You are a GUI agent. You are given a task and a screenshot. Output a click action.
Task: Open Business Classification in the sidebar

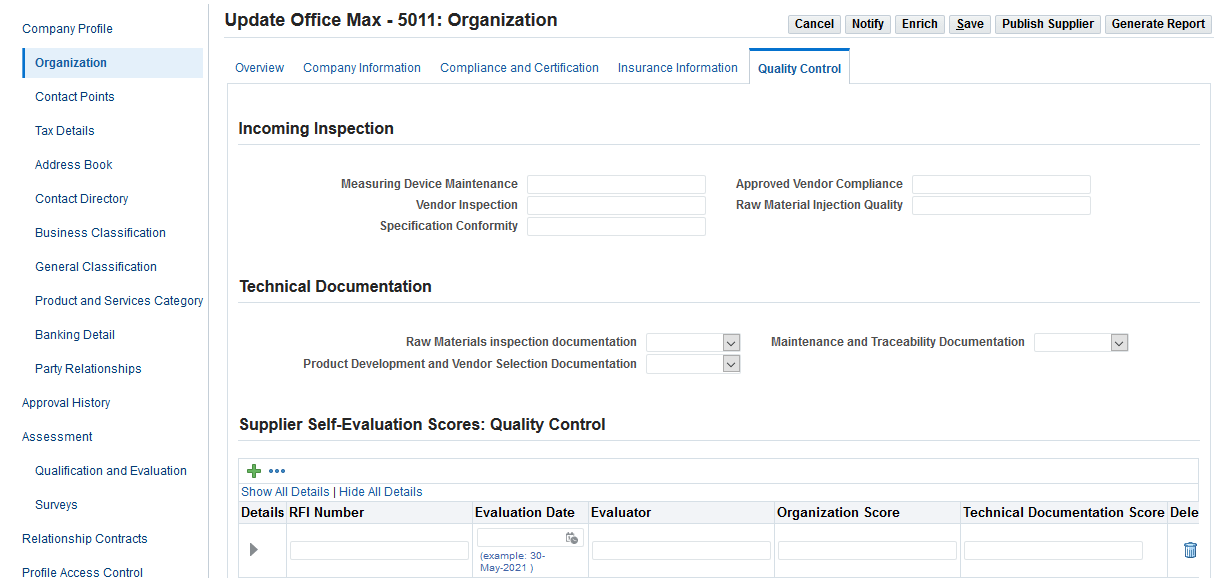click(x=100, y=233)
